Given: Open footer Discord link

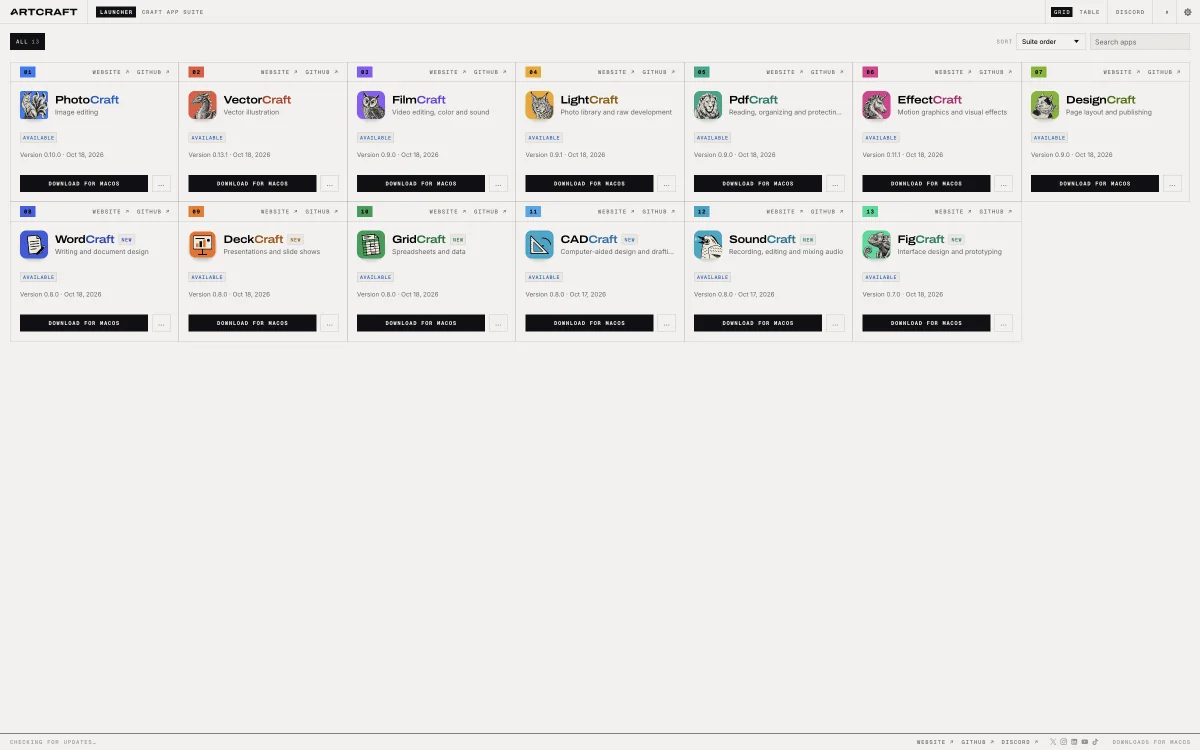Looking at the screenshot, I should 1020,742.
